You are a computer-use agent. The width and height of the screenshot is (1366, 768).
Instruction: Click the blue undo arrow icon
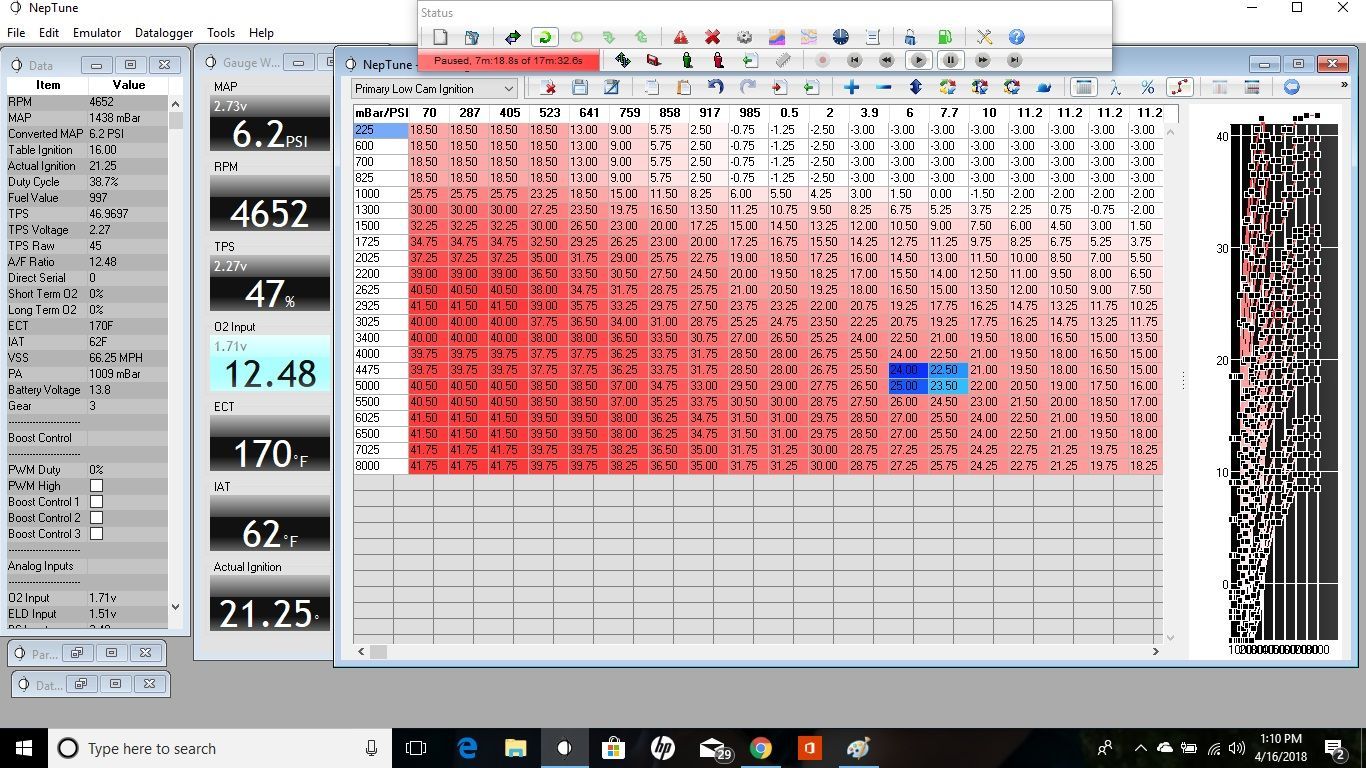716,88
